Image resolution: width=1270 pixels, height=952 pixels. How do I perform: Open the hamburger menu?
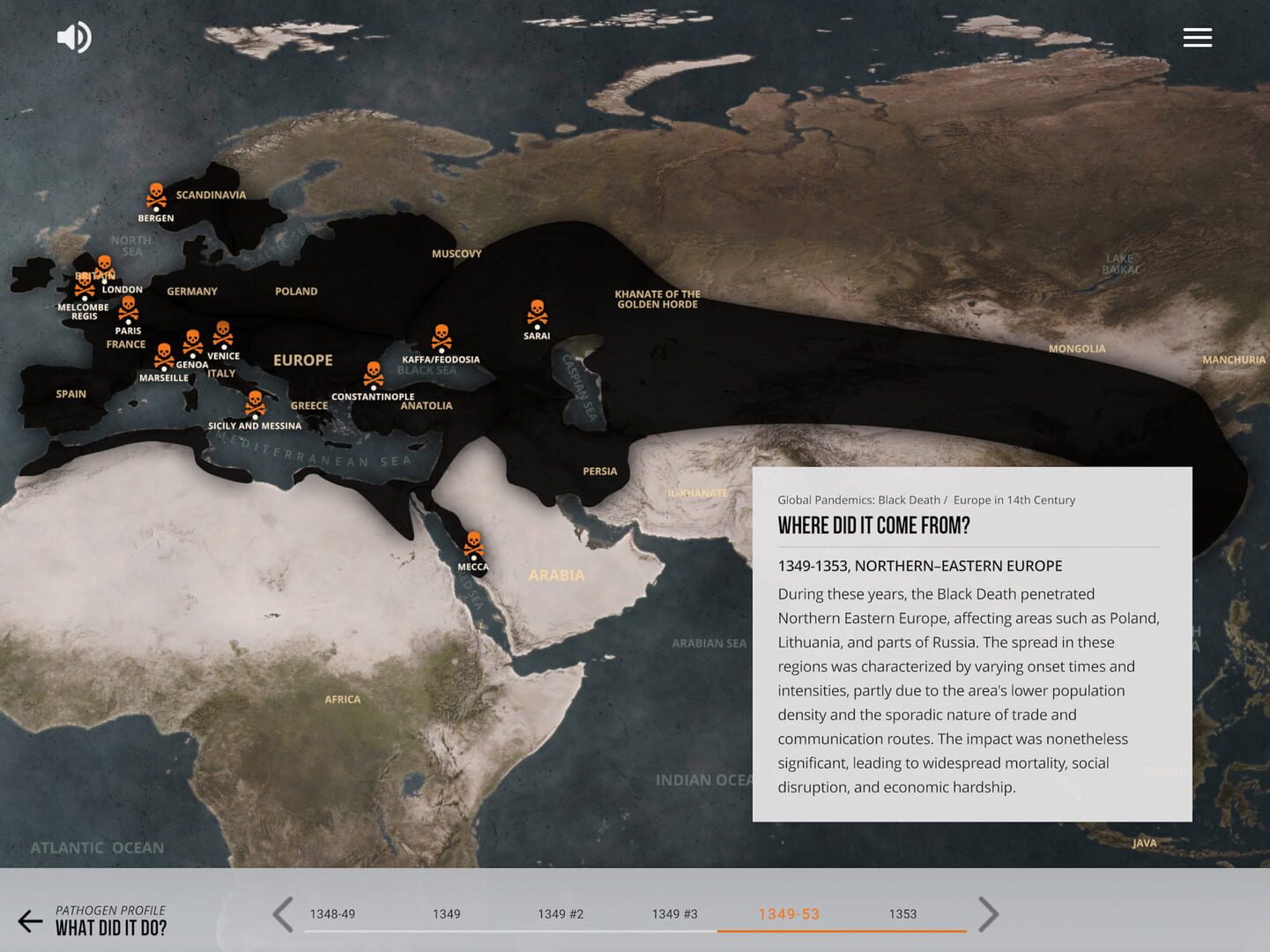click(1197, 37)
